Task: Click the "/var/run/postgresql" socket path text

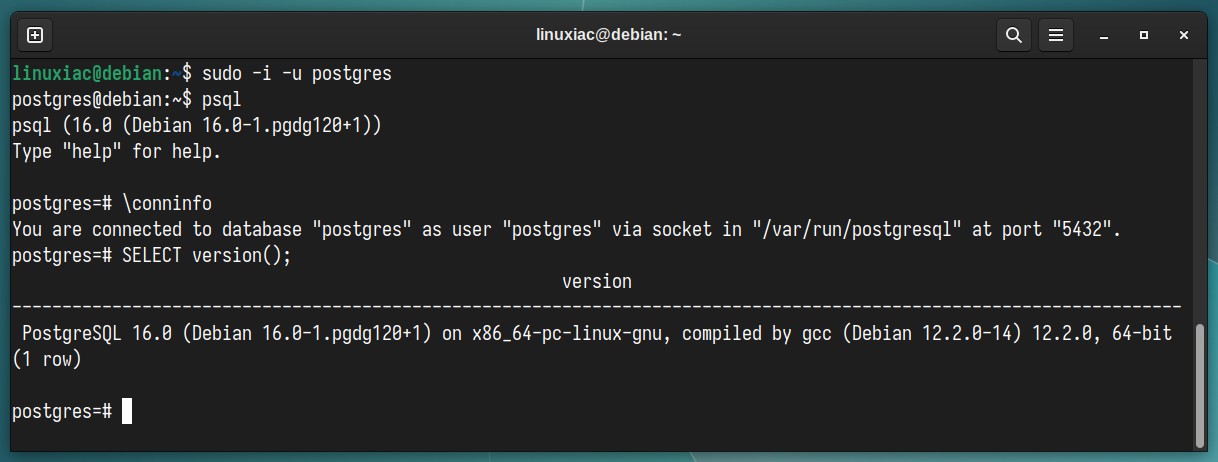Action: 857,230
